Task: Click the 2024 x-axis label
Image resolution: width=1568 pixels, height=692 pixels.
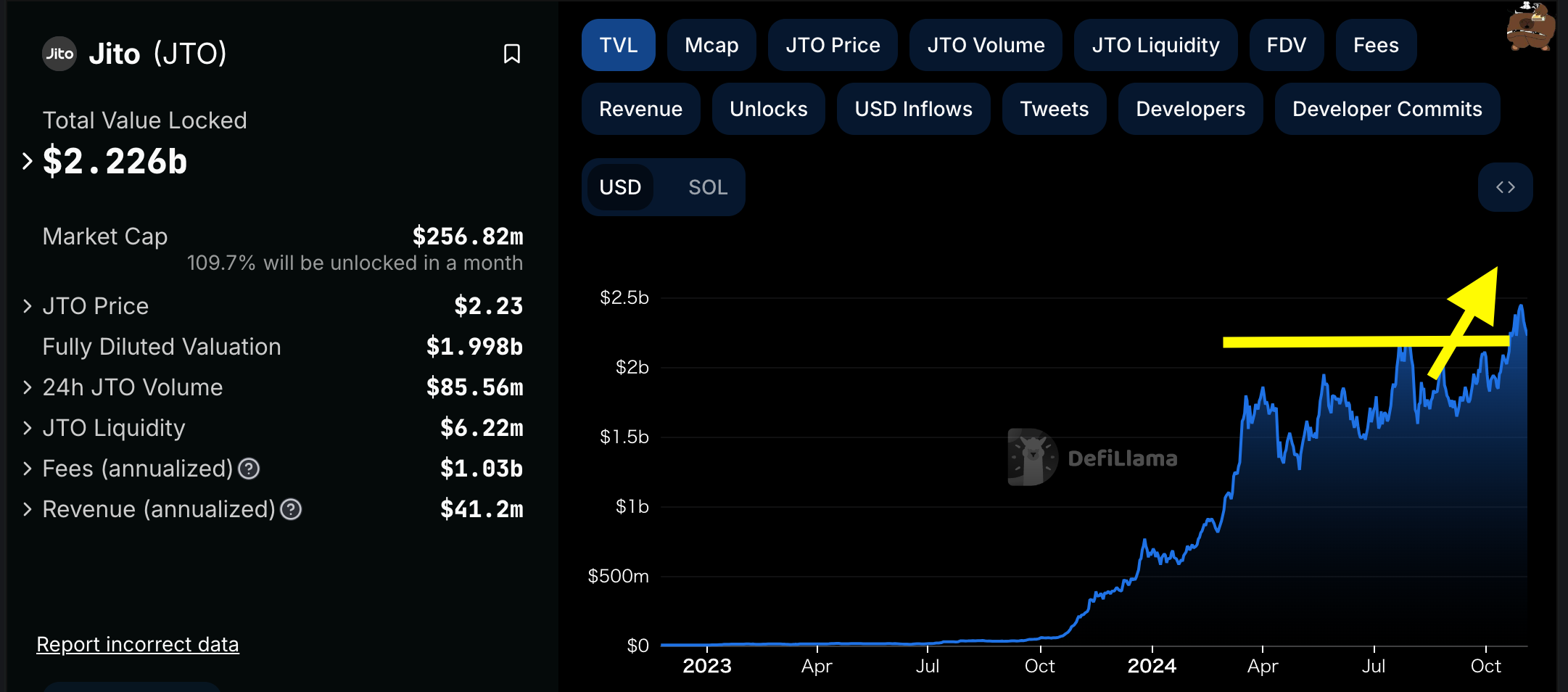Action: tap(1152, 666)
